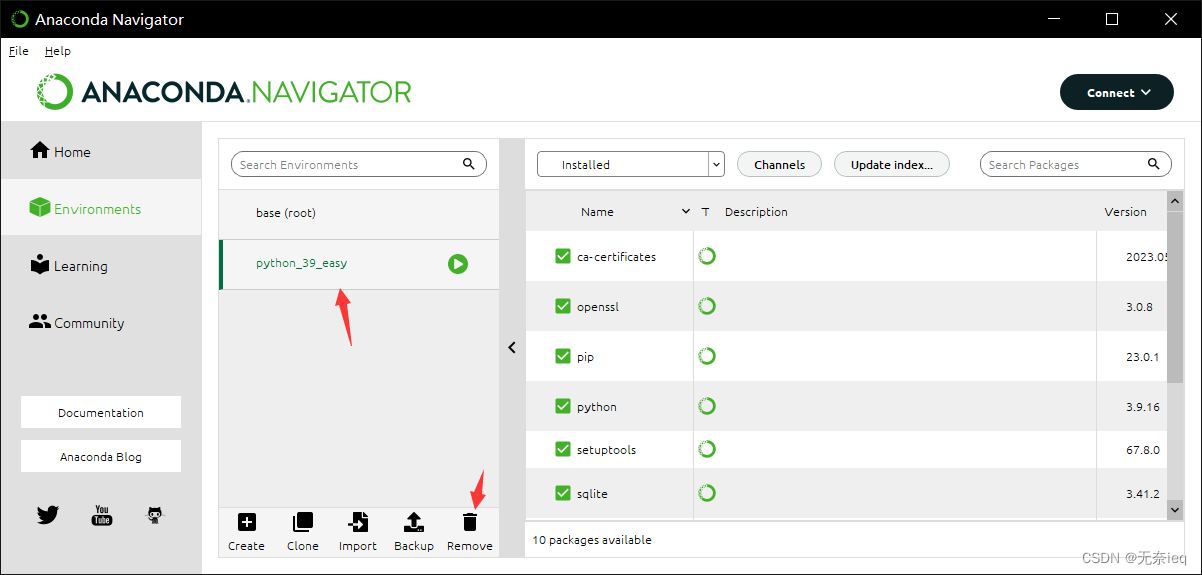Click the Import environment icon
Screen dimensions: 1202x575
point(357,522)
